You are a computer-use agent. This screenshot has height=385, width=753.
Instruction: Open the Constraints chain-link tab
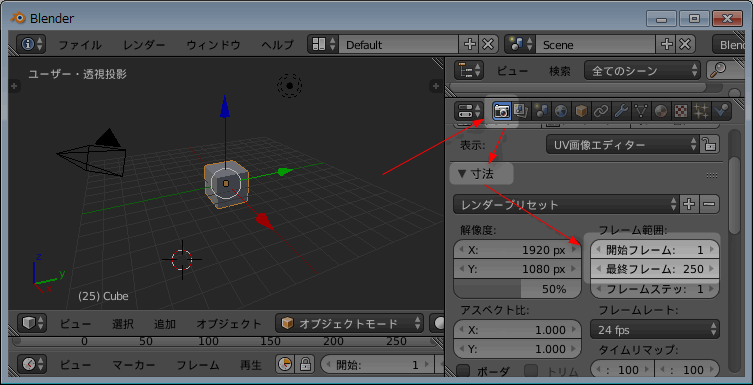pyautogui.click(x=601, y=111)
